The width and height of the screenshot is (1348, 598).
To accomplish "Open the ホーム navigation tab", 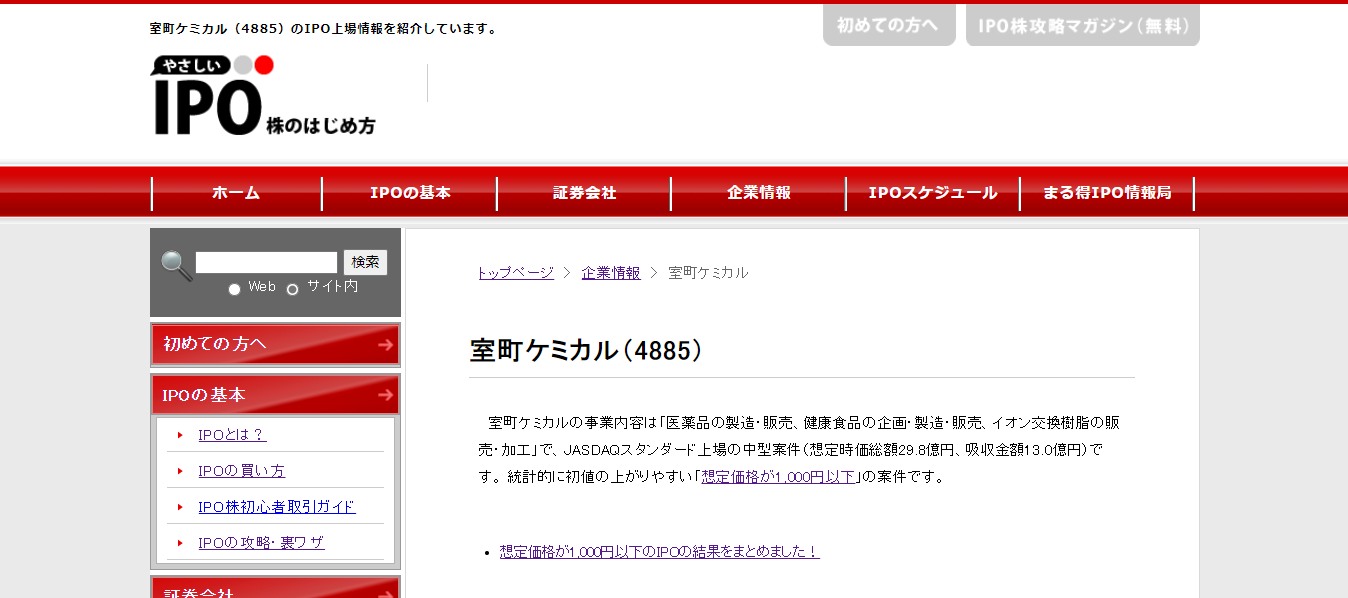I will pyautogui.click(x=236, y=193).
